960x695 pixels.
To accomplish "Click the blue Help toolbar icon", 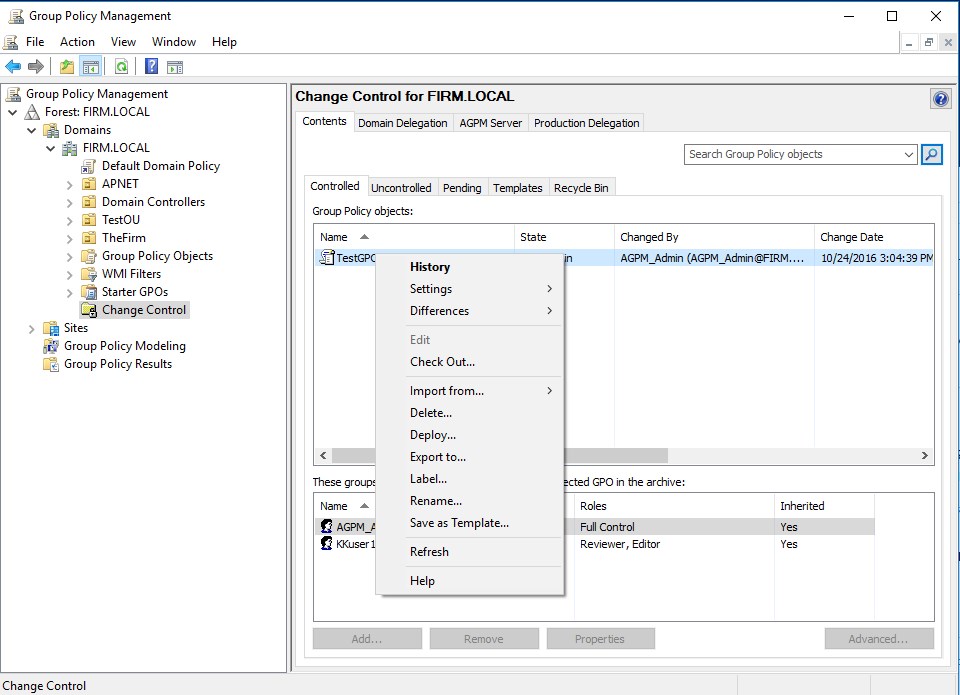I will (151, 67).
